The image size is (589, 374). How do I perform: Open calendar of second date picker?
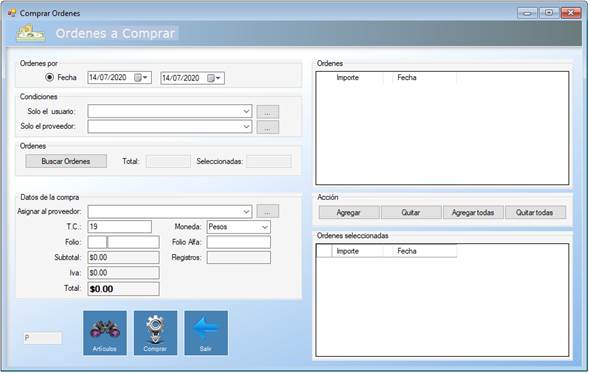pyautogui.click(x=214, y=78)
